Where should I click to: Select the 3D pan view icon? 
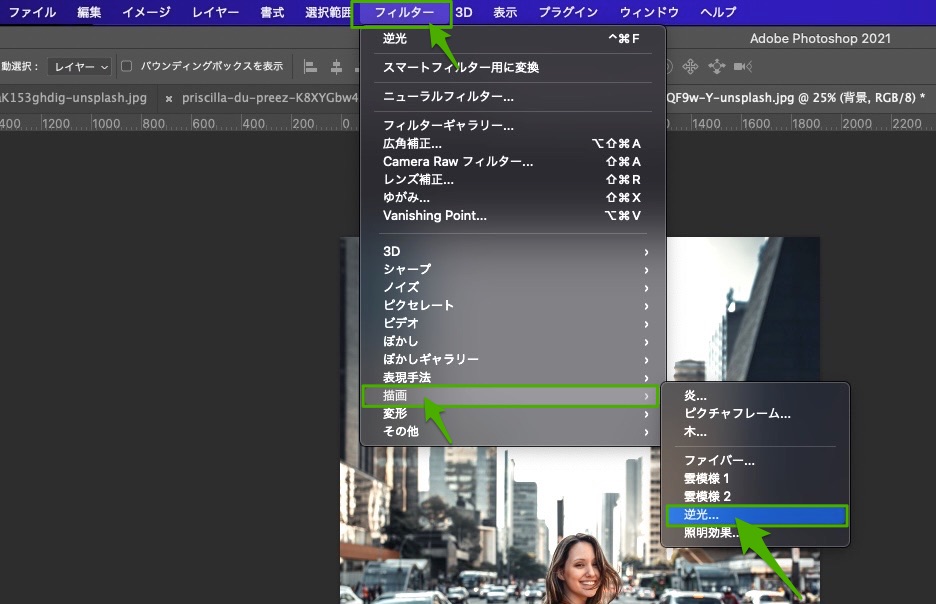[690, 66]
